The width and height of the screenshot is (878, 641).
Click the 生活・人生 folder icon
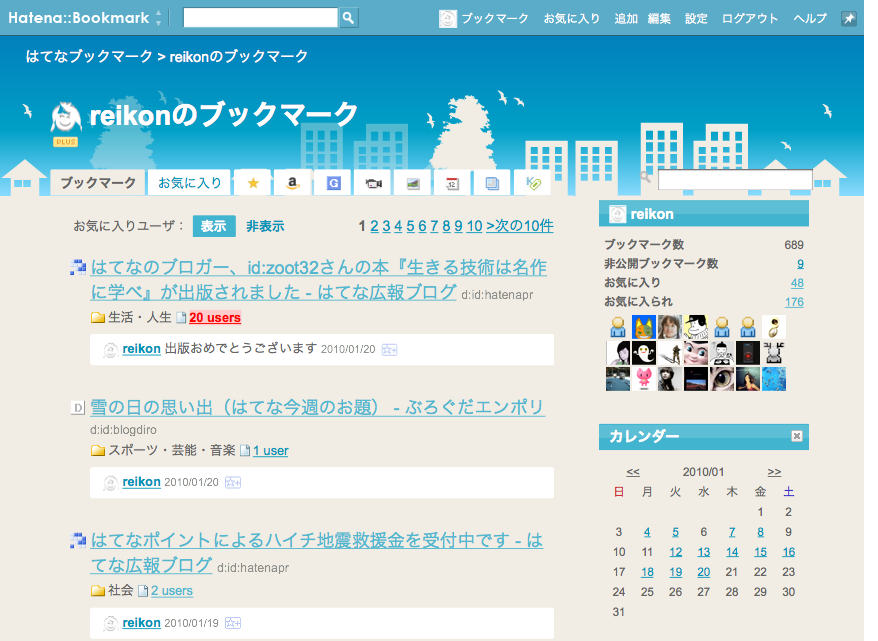[x=98, y=318]
